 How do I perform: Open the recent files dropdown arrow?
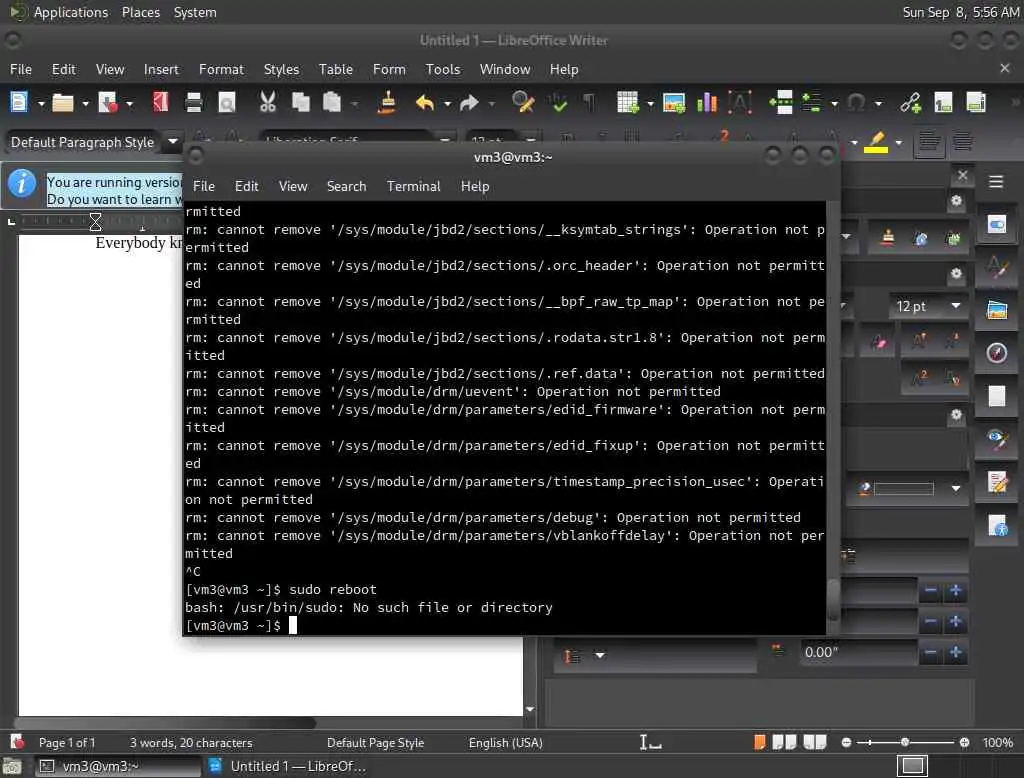(85, 103)
